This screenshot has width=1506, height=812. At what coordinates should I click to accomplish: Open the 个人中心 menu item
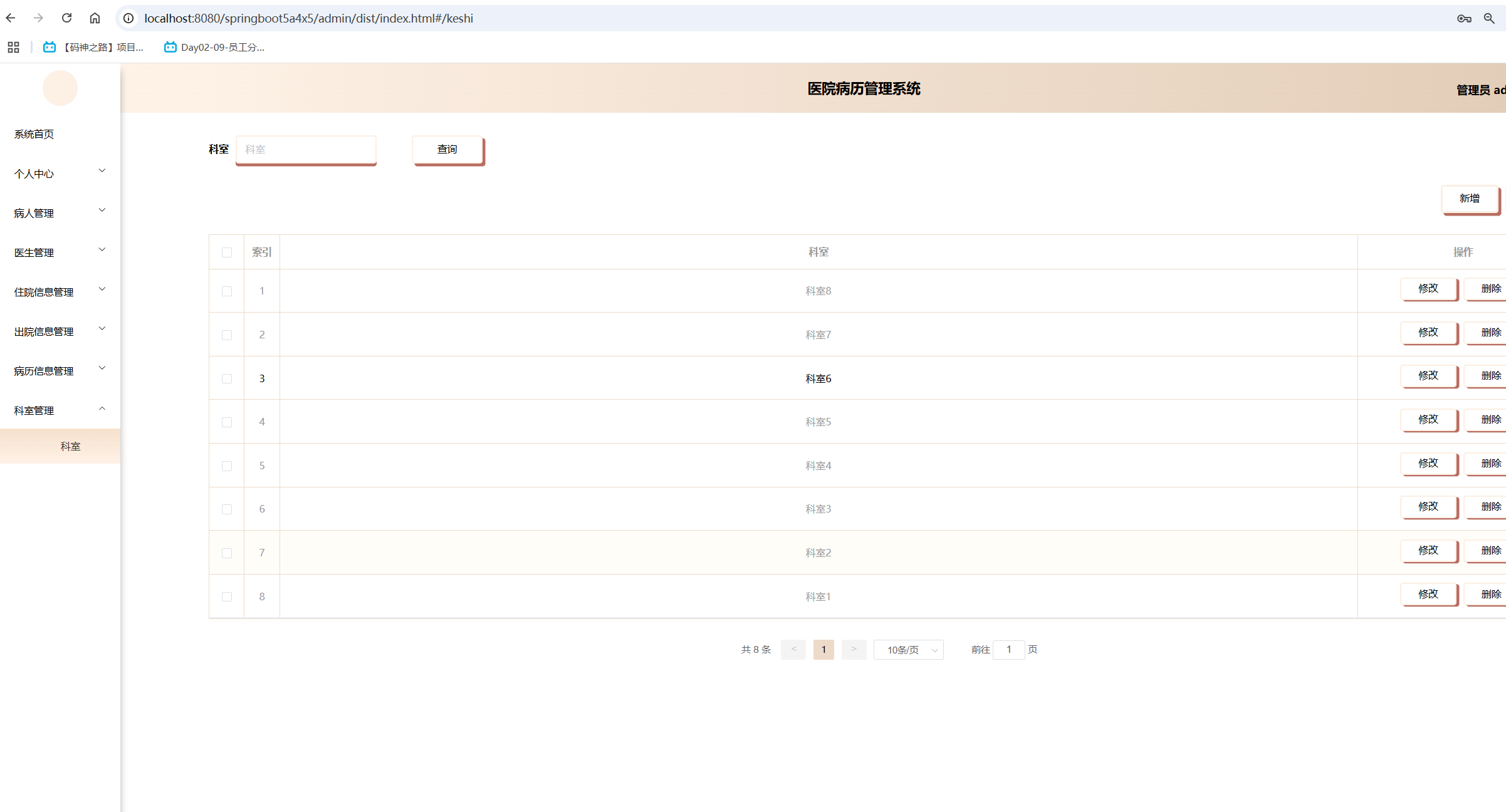[x=60, y=174]
